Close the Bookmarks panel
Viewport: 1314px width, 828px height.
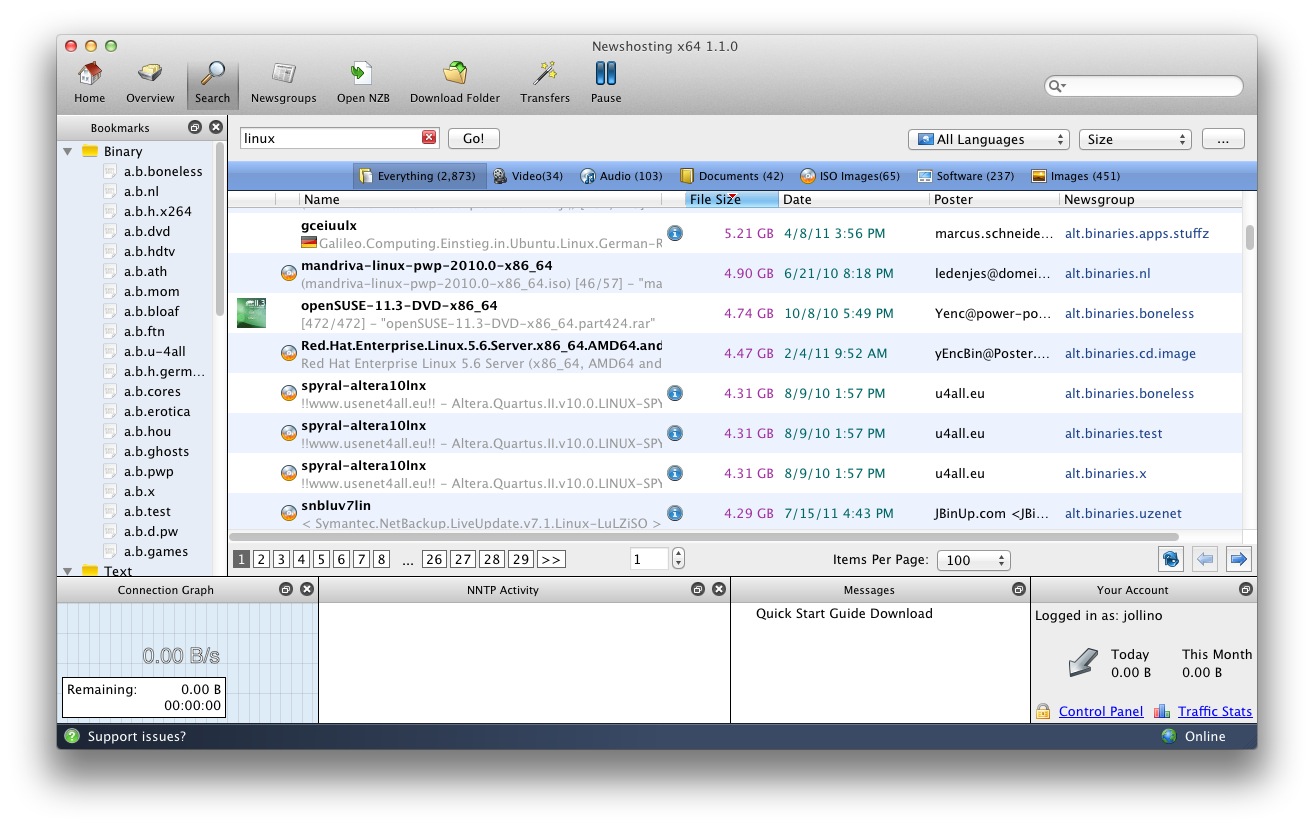tap(215, 128)
